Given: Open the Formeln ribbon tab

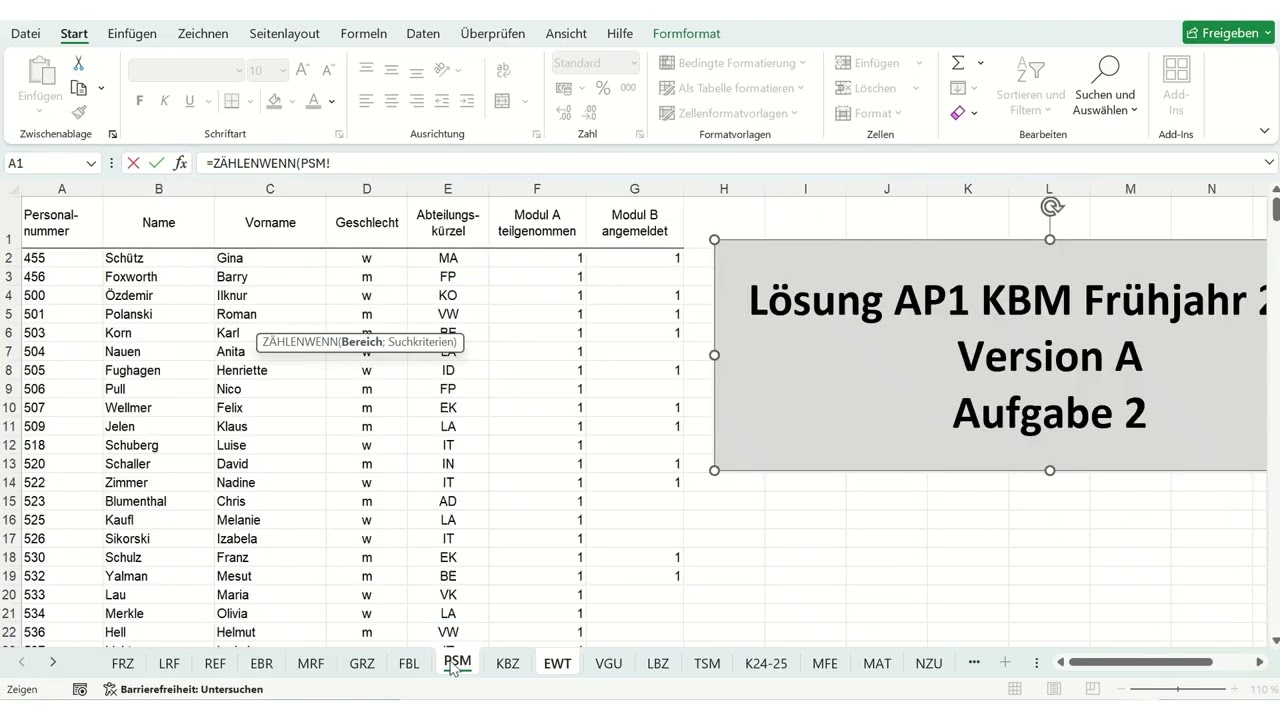Looking at the screenshot, I should pos(363,33).
